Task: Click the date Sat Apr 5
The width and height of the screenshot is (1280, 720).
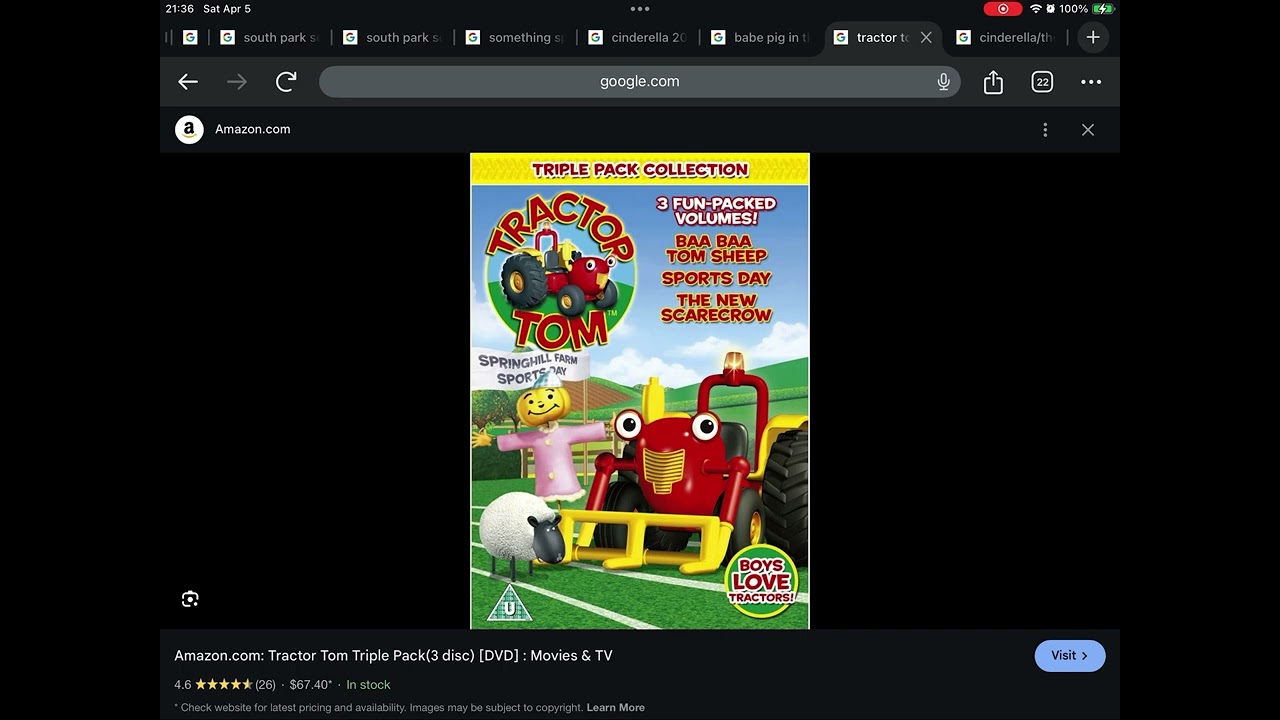Action: [x=227, y=9]
